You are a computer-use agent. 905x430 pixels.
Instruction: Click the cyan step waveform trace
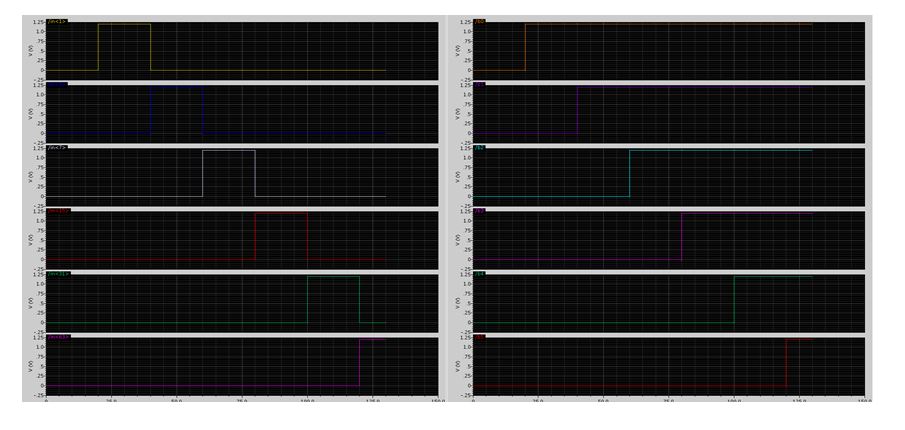tap(720, 150)
